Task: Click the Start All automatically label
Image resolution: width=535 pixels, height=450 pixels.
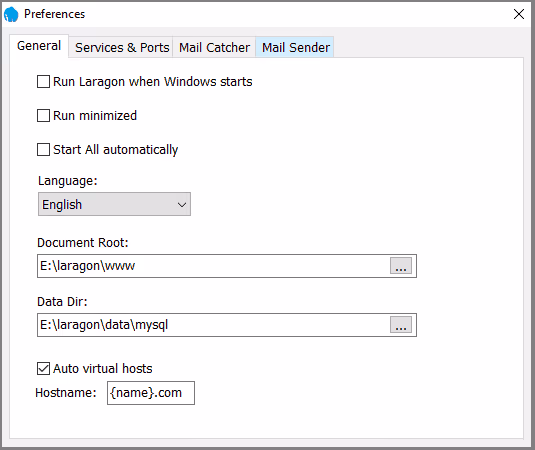Action: click(x=116, y=150)
